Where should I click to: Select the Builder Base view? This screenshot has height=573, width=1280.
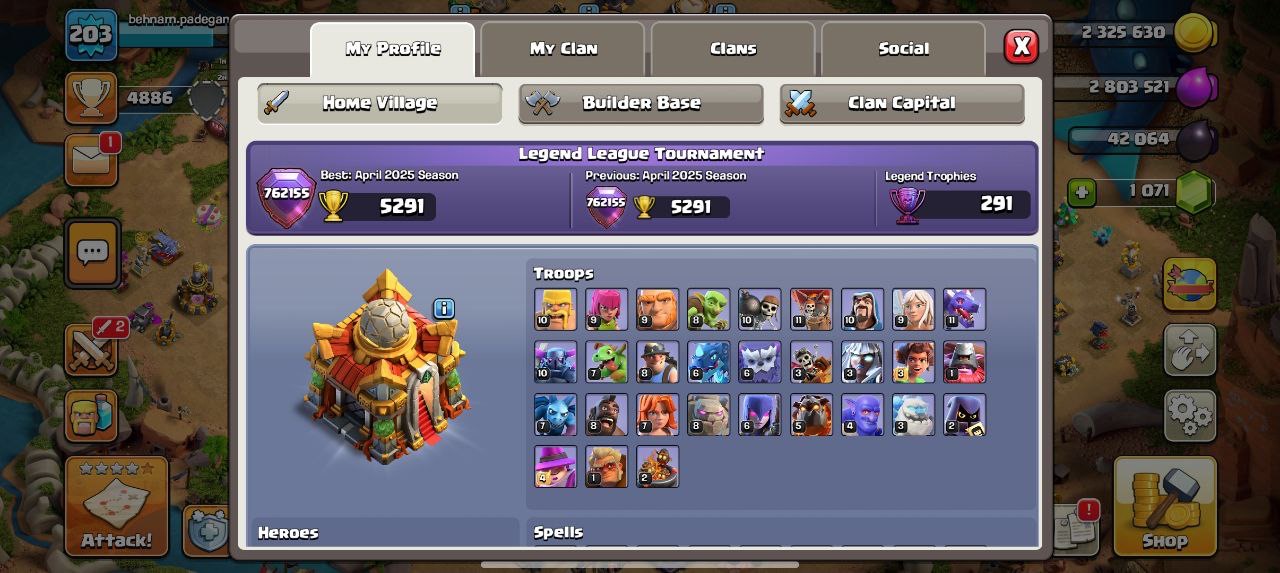[x=641, y=103]
